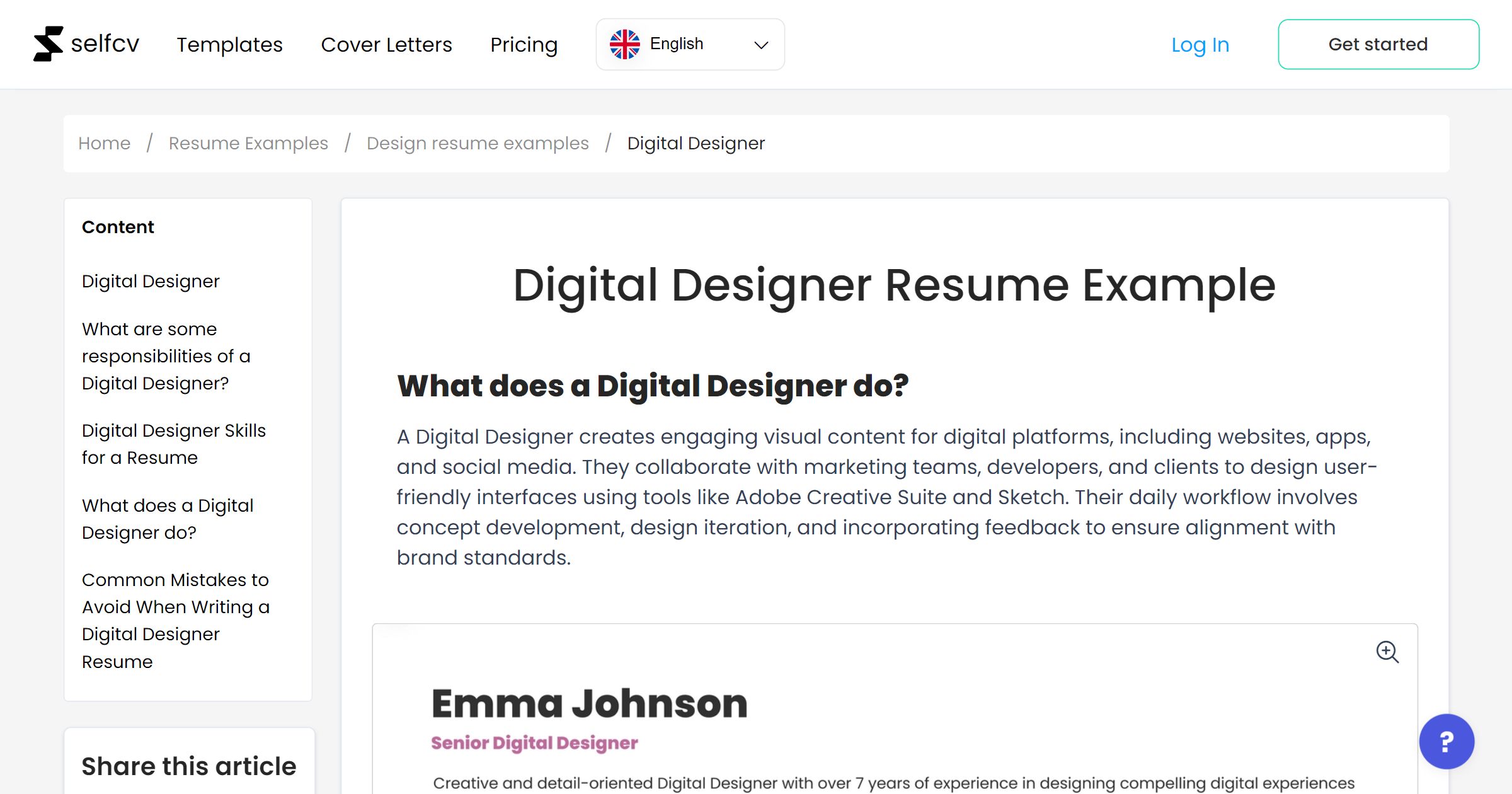
Task: Select Digital Designer breadcrumb text
Action: 696,143
